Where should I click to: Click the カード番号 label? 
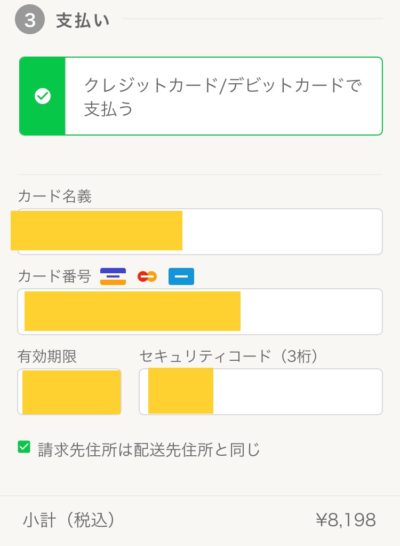click(x=54, y=276)
